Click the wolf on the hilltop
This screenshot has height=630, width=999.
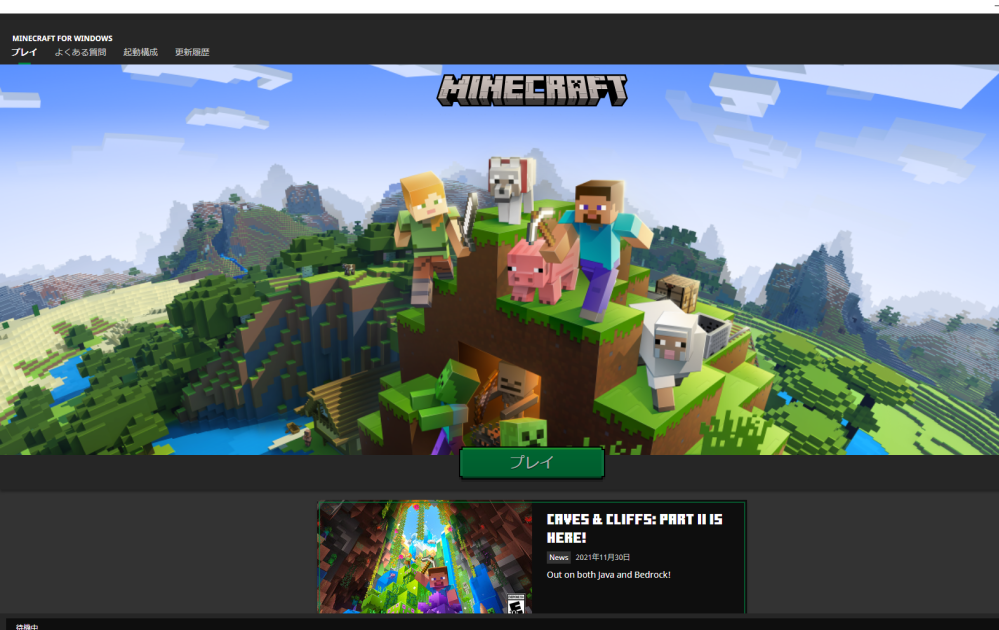click(509, 185)
